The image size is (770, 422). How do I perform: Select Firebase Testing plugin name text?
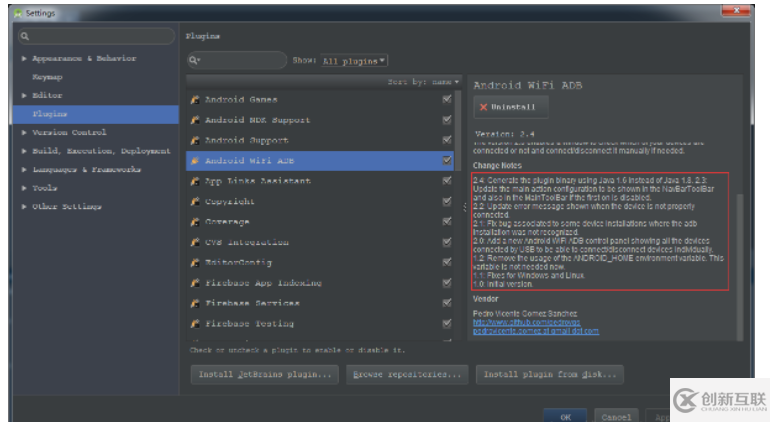point(249,324)
